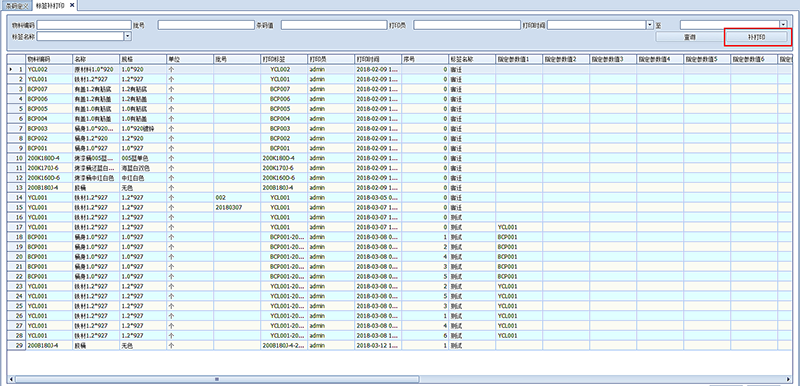Click the 标签名称 column header in grid

[472, 59]
